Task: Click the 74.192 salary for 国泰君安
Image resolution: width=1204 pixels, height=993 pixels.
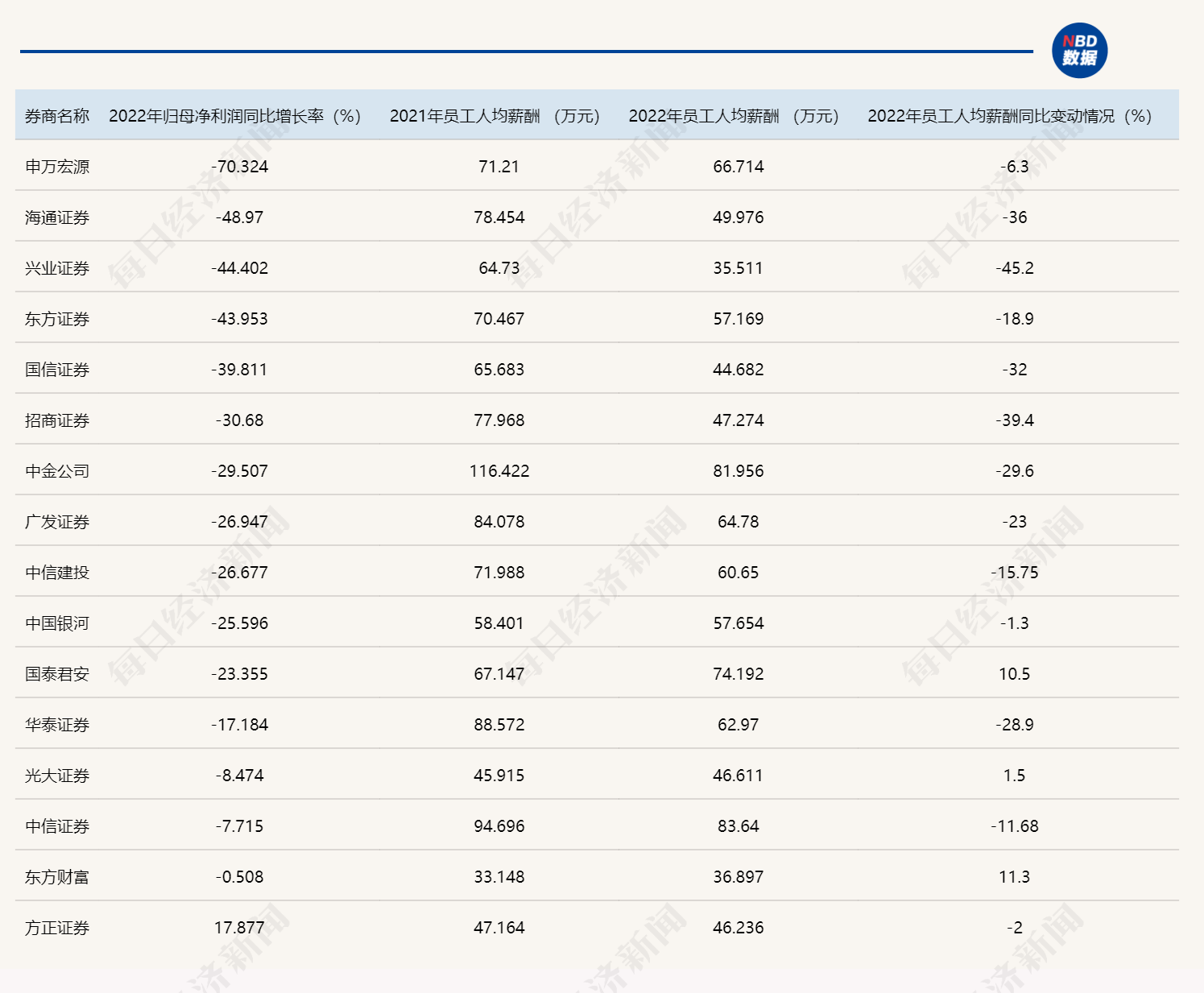Action: (x=739, y=674)
